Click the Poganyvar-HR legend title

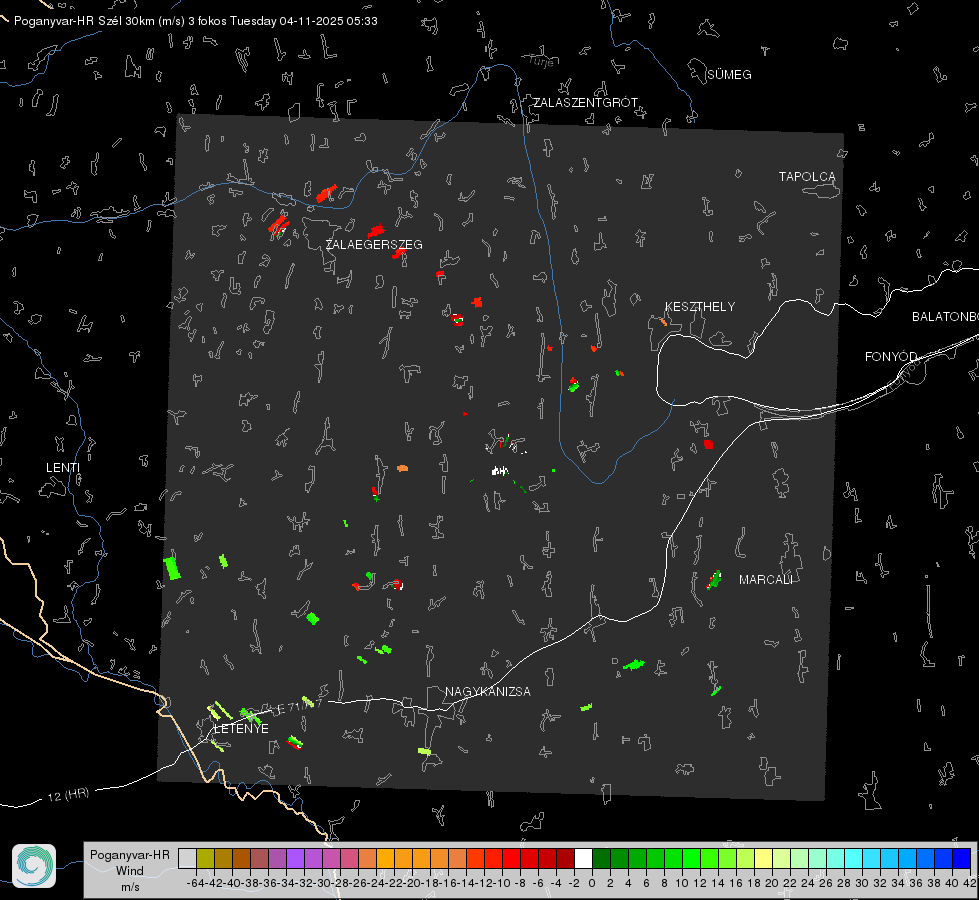[130, 854]
